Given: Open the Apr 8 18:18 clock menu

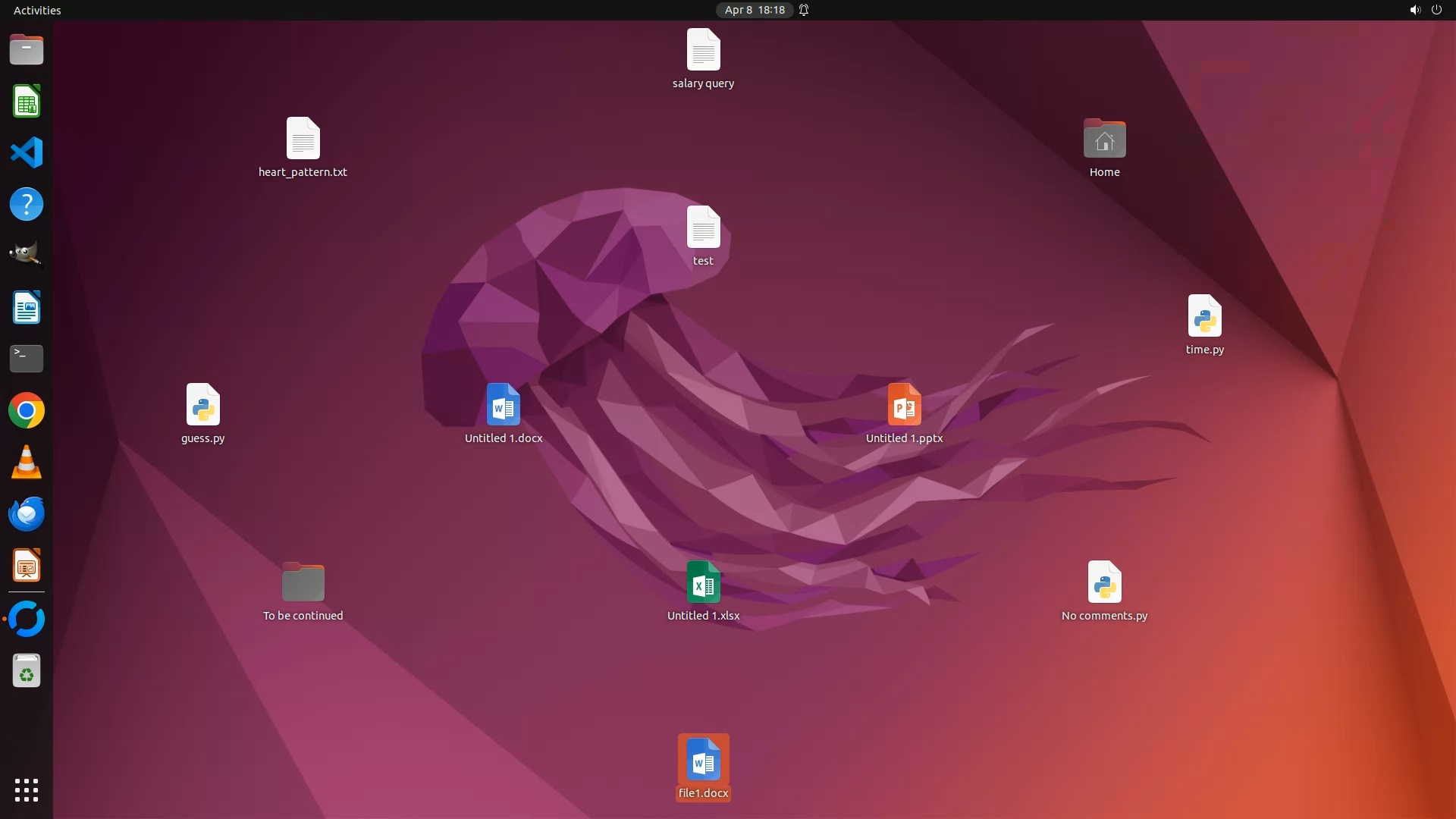Looking at the screenshot, I should (754, 10).
